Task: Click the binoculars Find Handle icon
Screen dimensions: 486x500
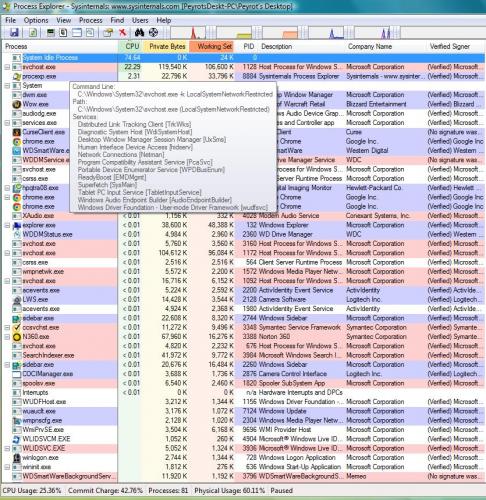Action: point(139,33)
